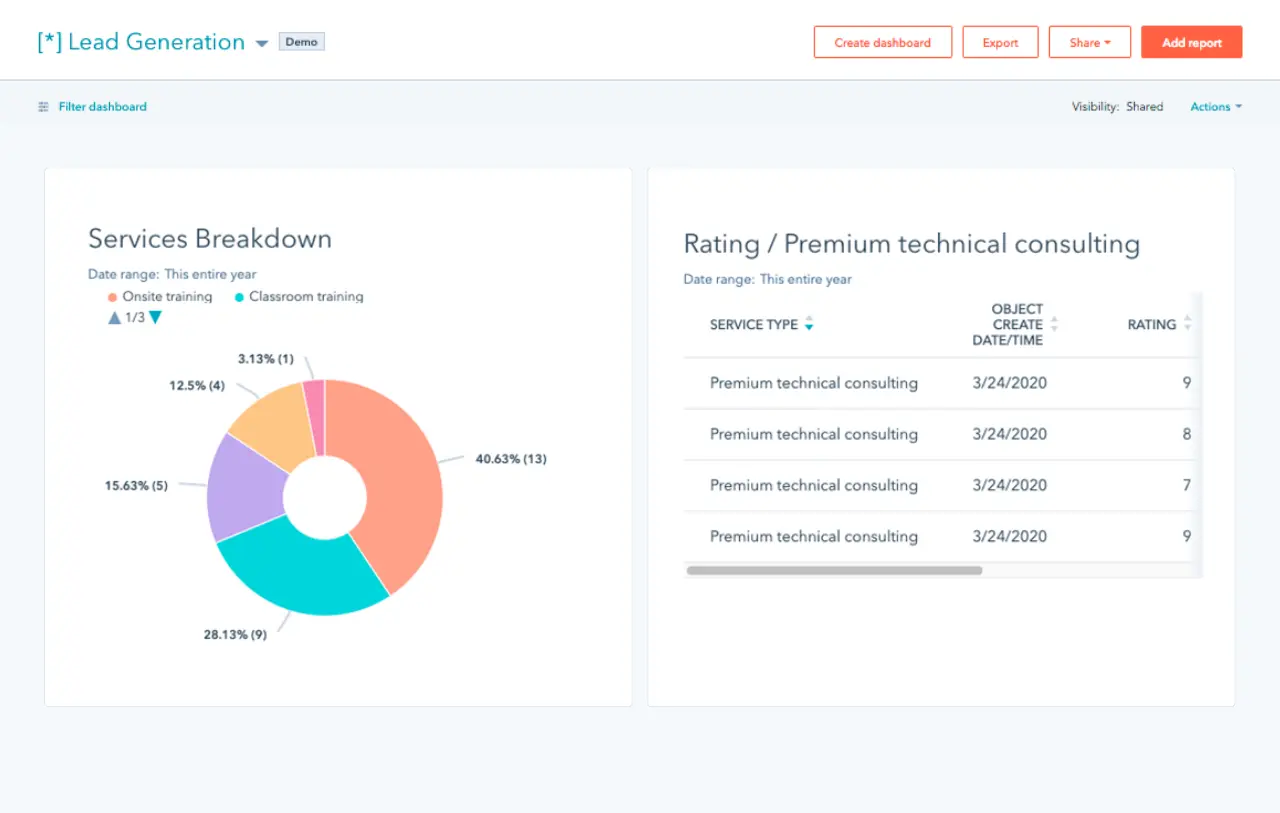The image size is (1280, 813).
Task: Click the Add report button
Action: (1191, 42)
